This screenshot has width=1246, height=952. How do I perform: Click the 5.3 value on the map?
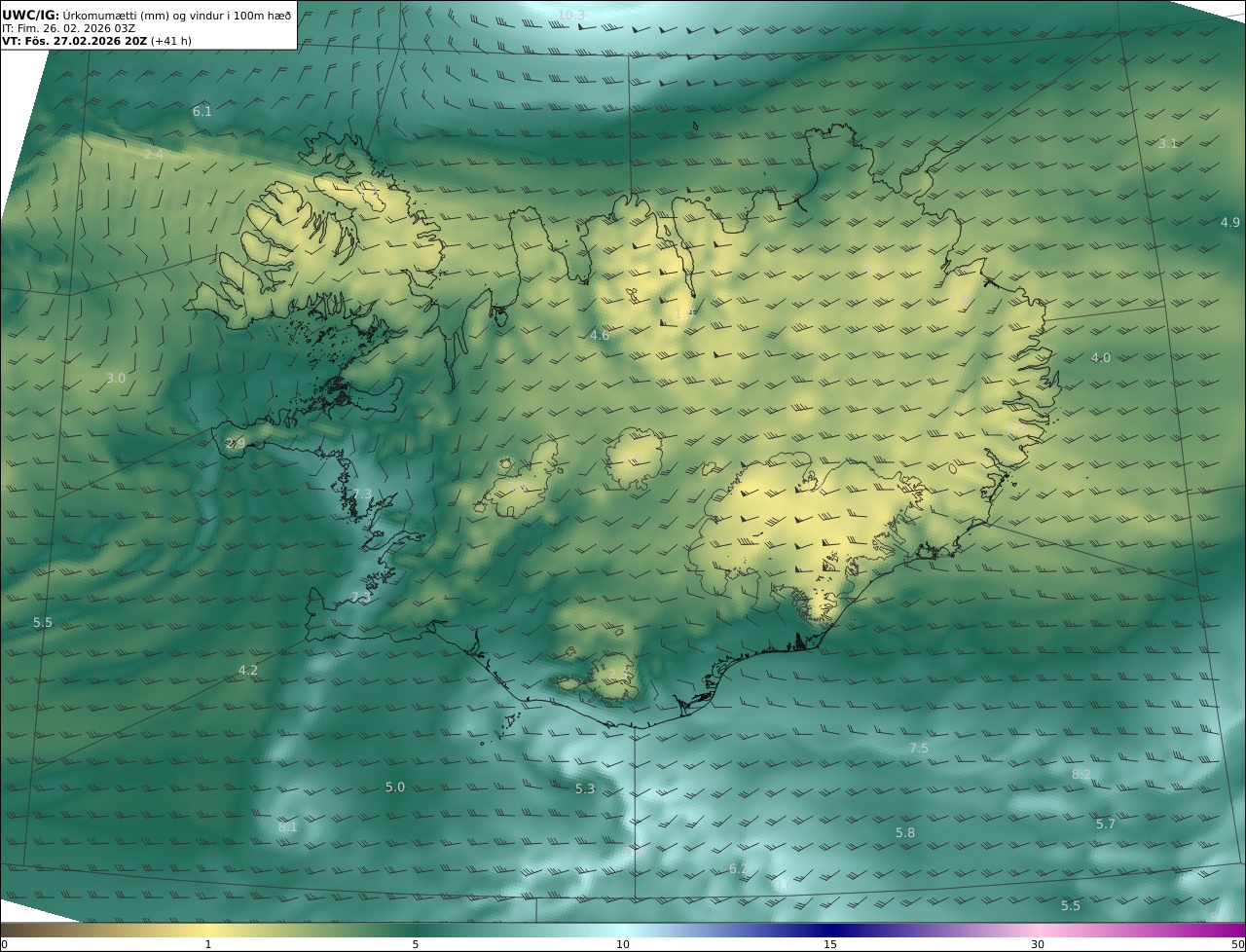tap(585, 788)
